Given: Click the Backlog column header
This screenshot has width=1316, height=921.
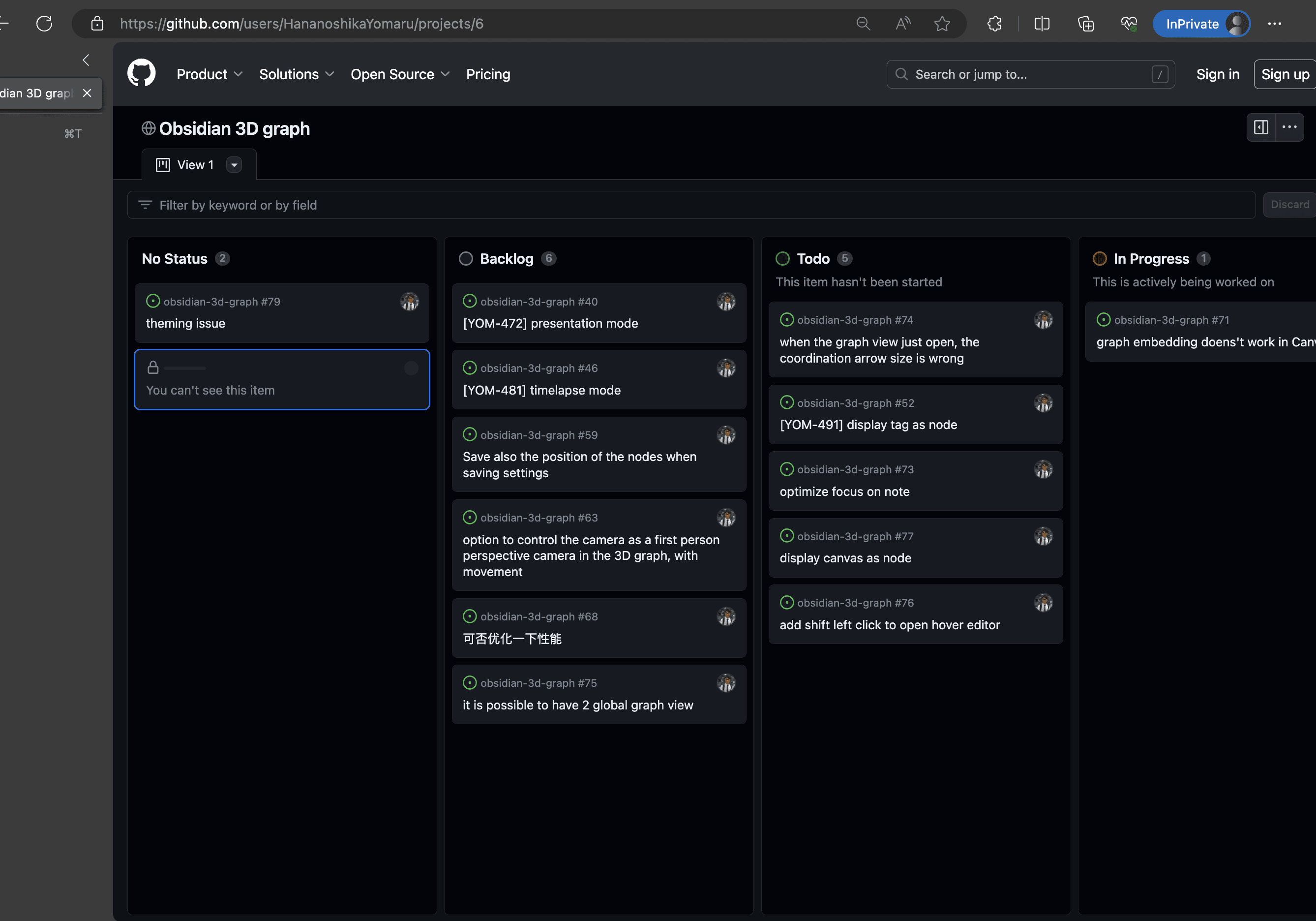Looking at the screenshot, I should tap(507, 259).
